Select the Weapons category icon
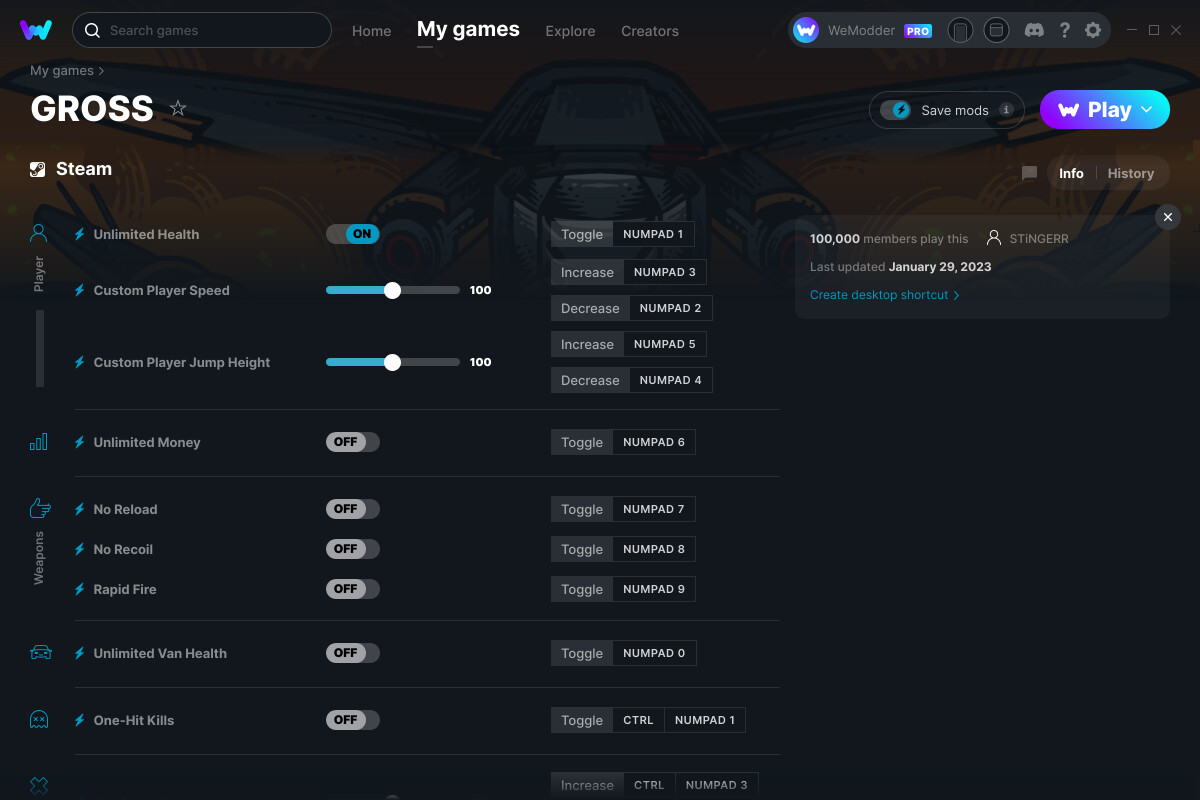The height and width of the screenshot is (800, 1200). point(39,508)
